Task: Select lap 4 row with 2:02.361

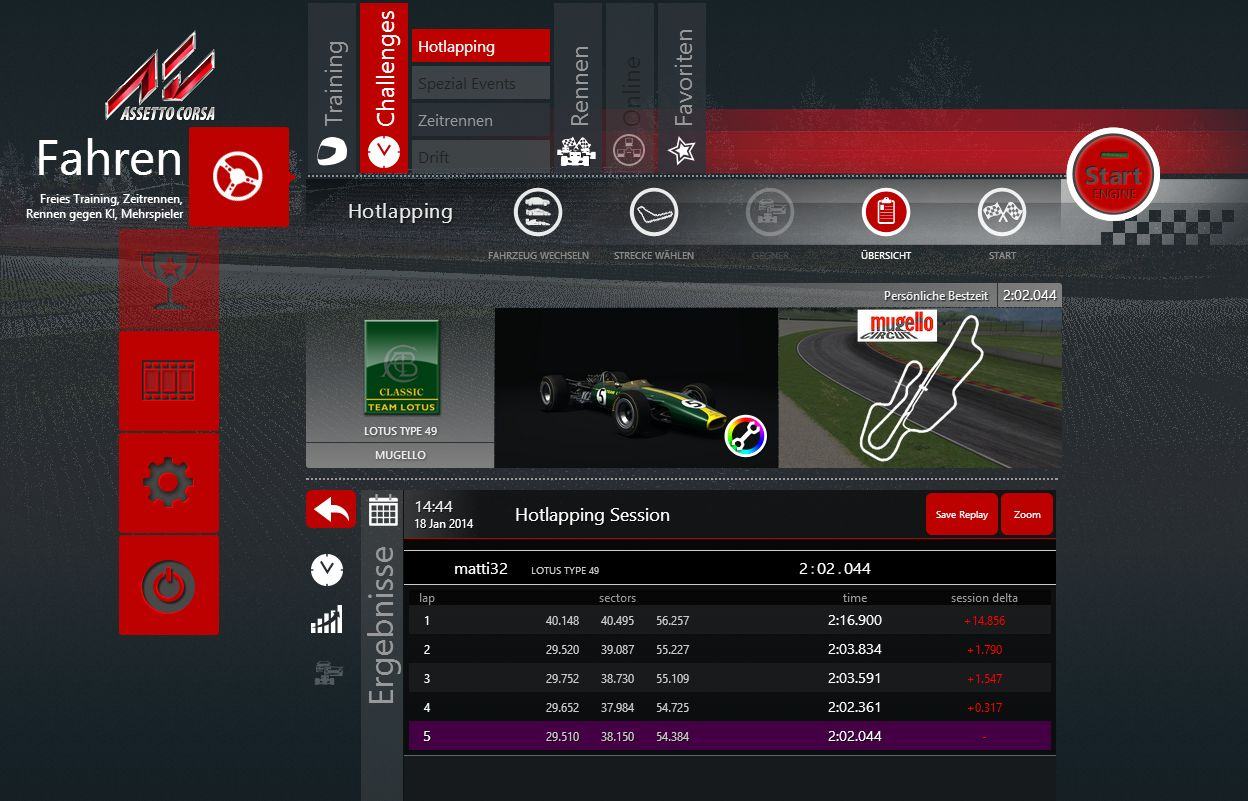Action: [730, 707]
